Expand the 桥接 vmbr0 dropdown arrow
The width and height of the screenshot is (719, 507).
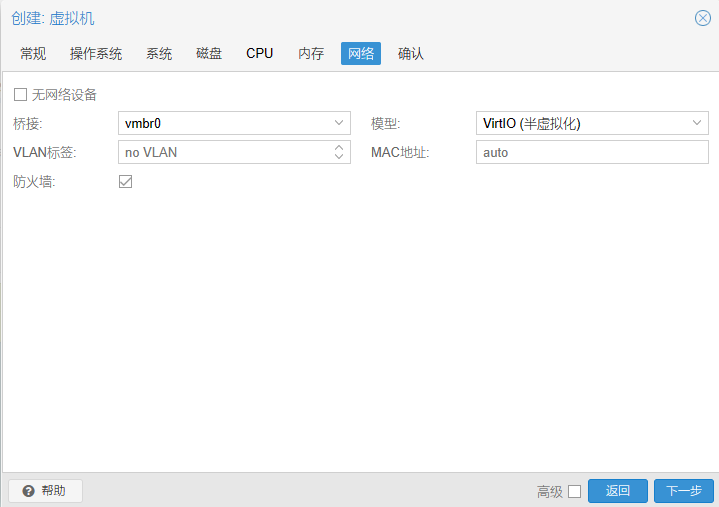coord(339,123)
